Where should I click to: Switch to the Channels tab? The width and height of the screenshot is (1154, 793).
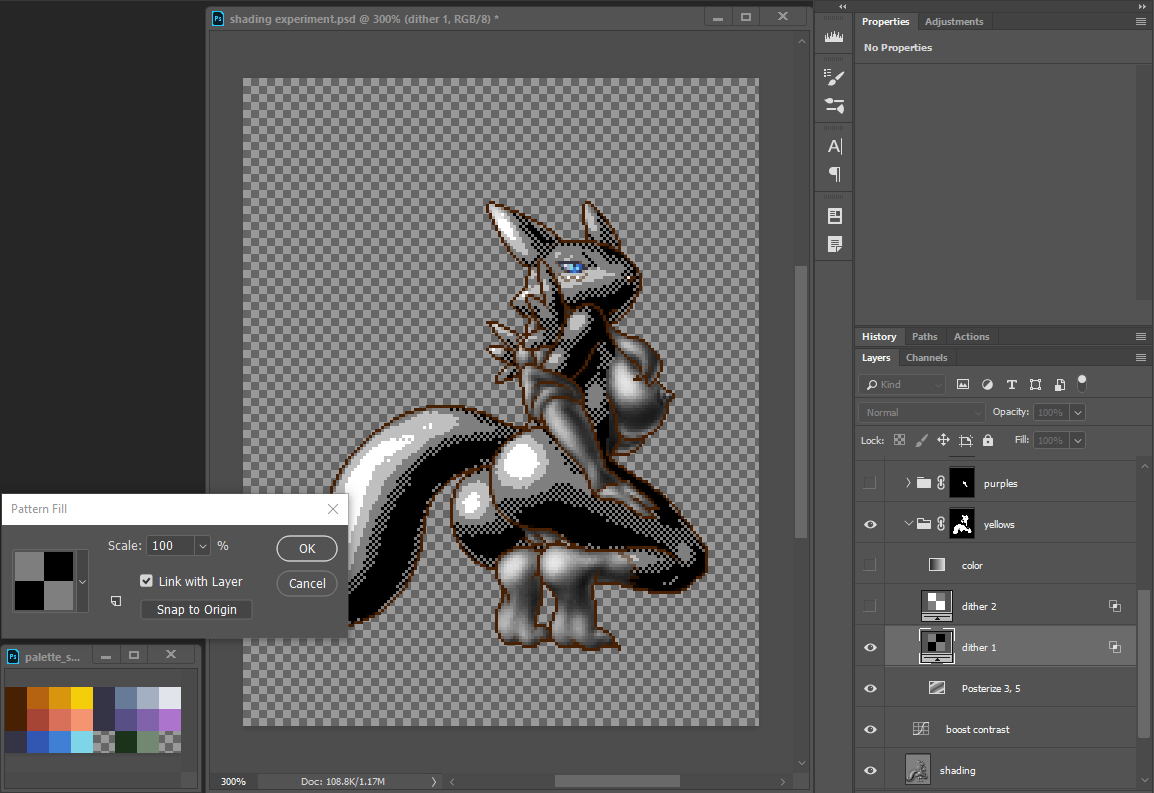coord(926,358)
